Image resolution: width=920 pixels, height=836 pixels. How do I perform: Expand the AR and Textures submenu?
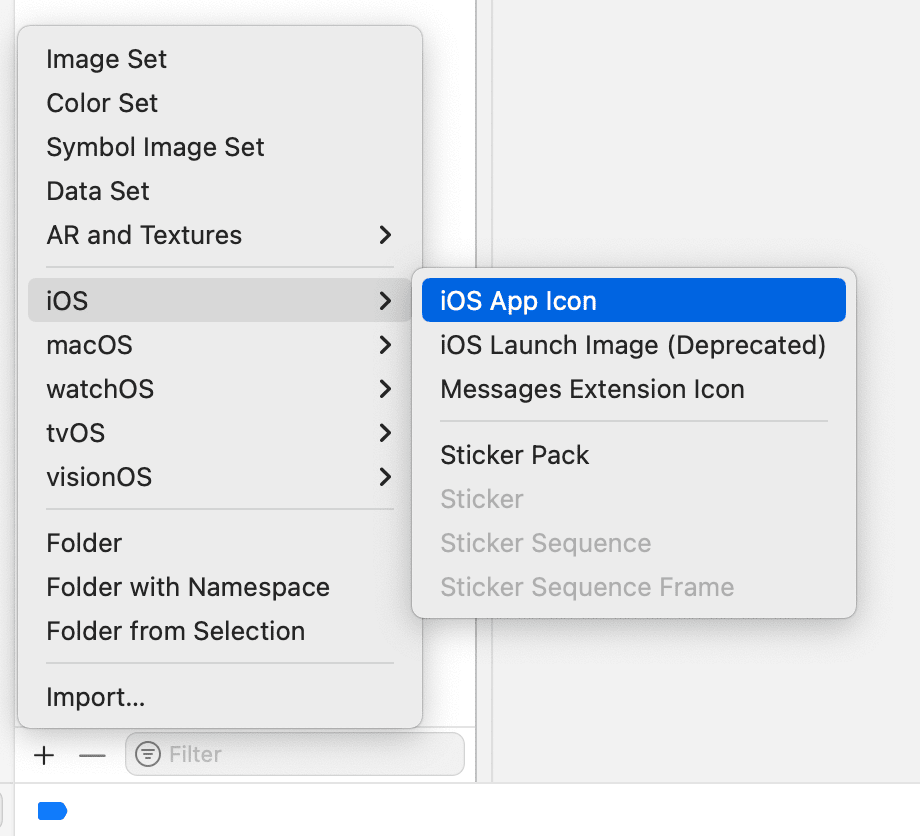click(x=144, y=235)
